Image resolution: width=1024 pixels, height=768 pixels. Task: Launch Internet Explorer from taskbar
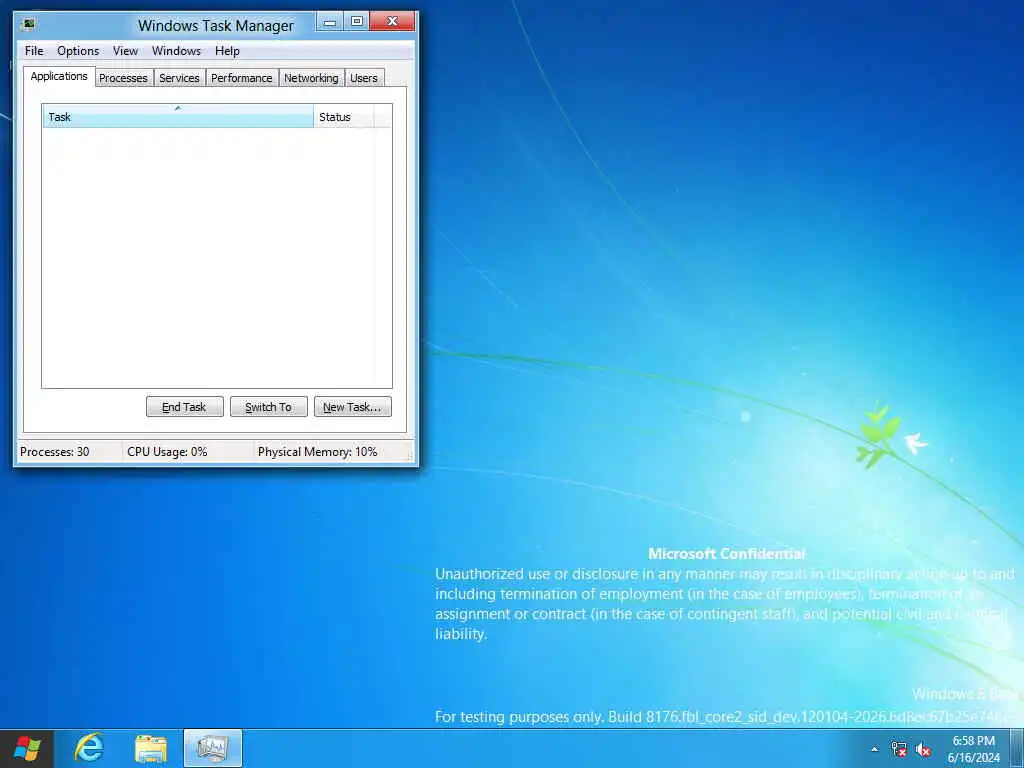[x=89, y=748]
